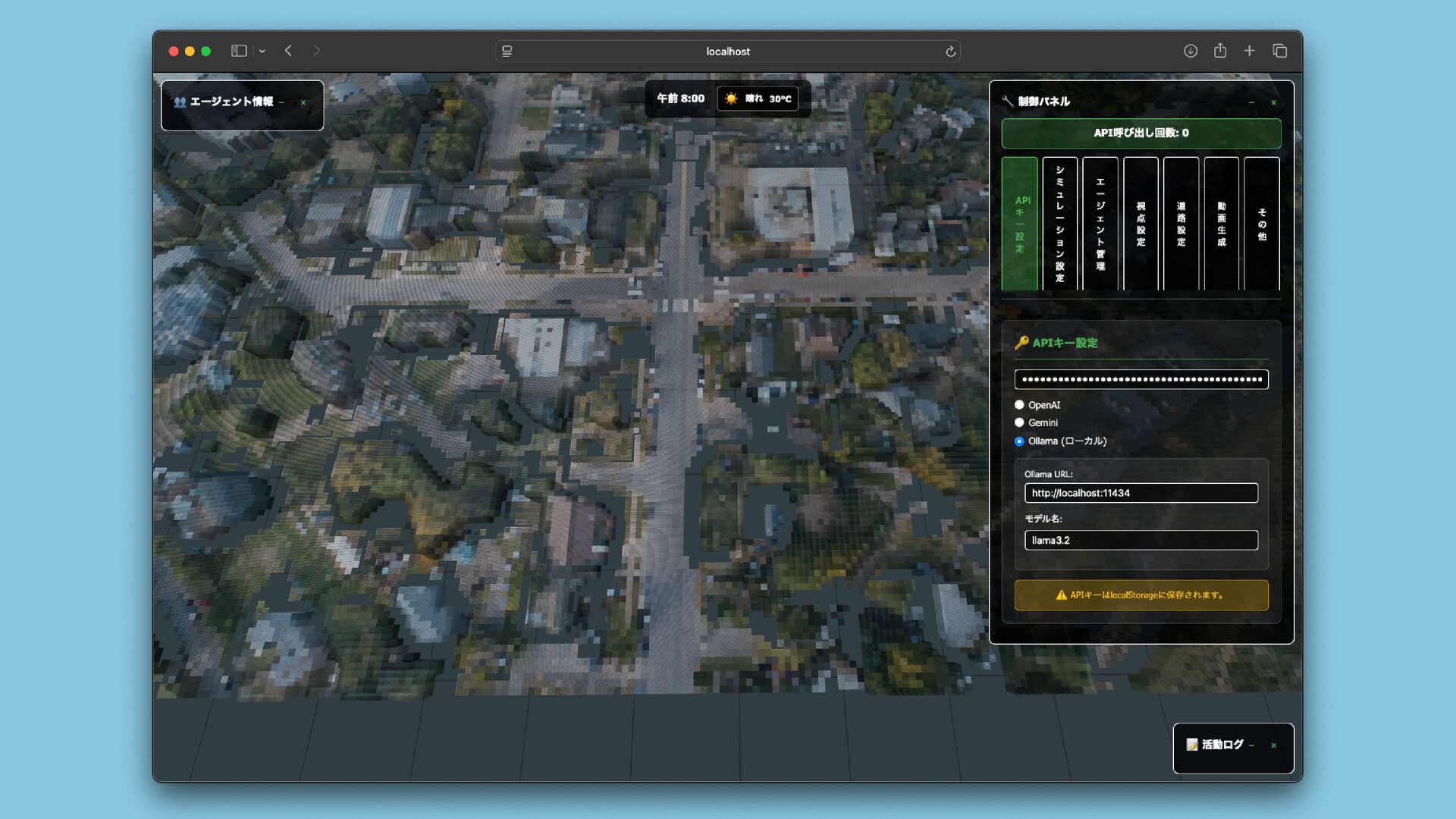Image resolution: width=1456 pixels, height=819 pixels.
Task: Open a new tab with plus icon
Action: click(1249, 51)
